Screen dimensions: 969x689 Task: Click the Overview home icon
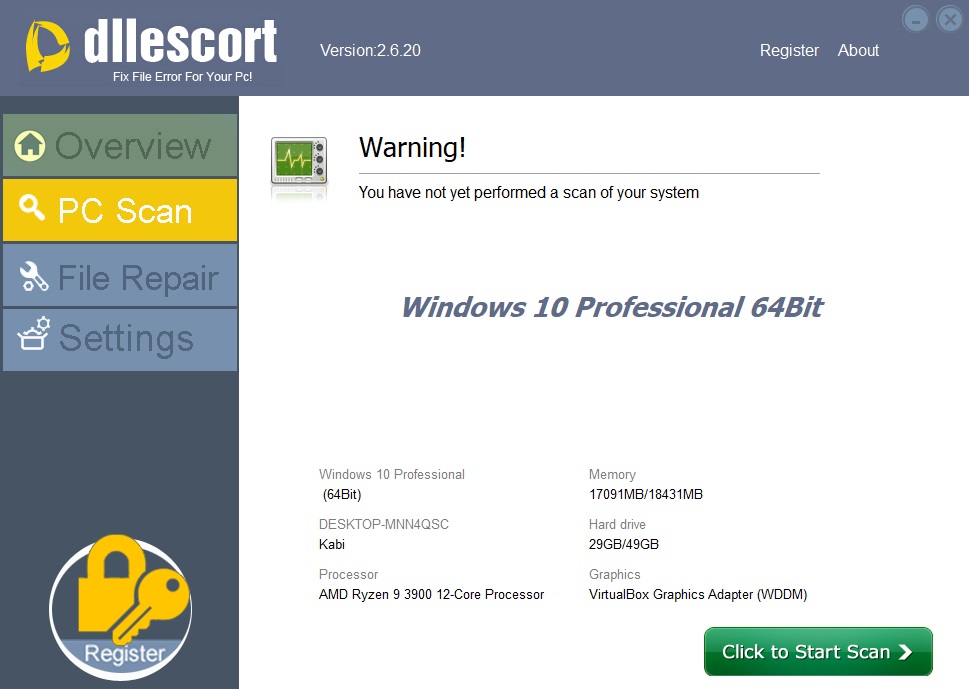(30, 146)
